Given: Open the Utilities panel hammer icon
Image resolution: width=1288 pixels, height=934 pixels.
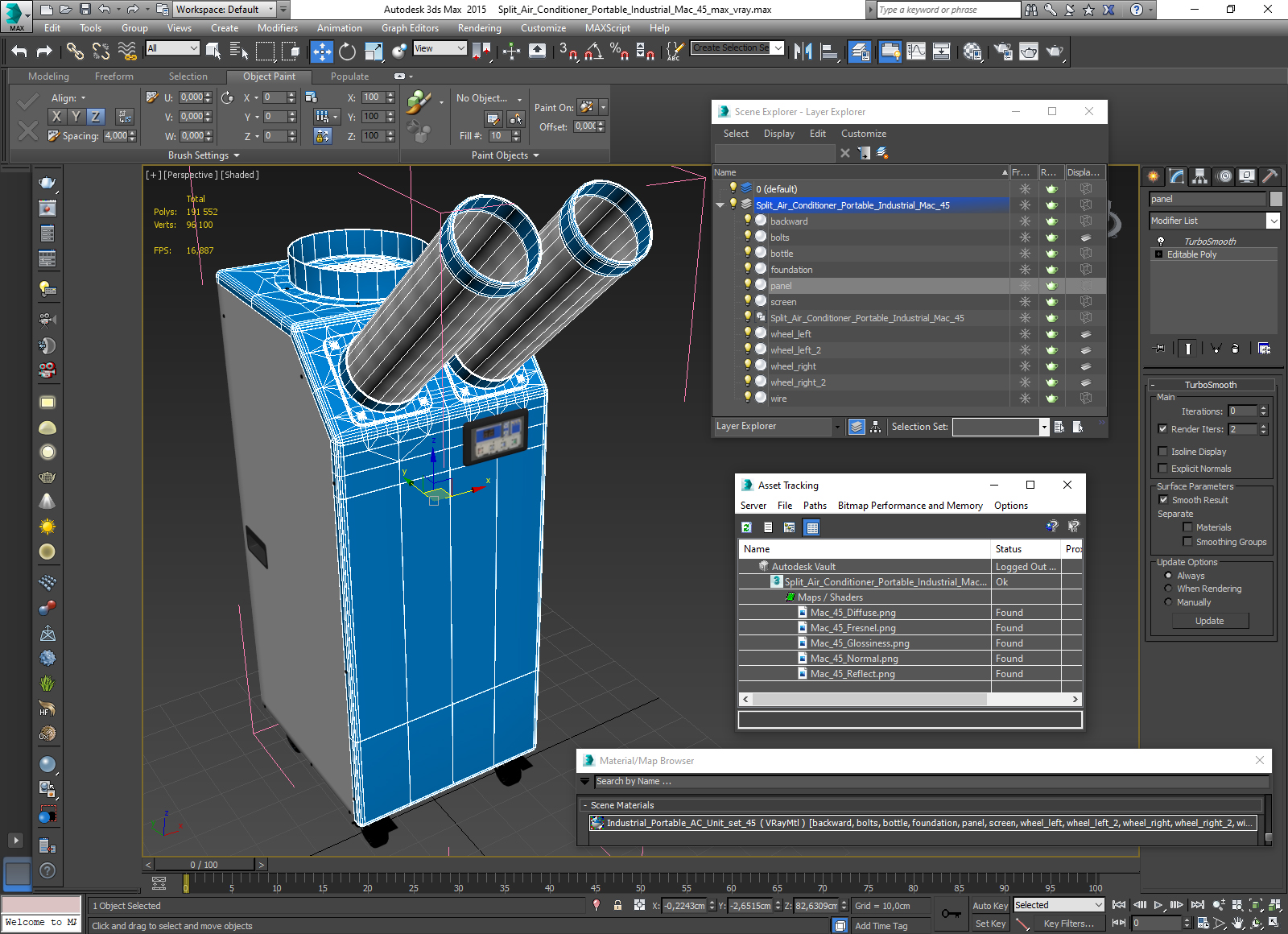Looking at the screenshot, I should pos(1269,176).
